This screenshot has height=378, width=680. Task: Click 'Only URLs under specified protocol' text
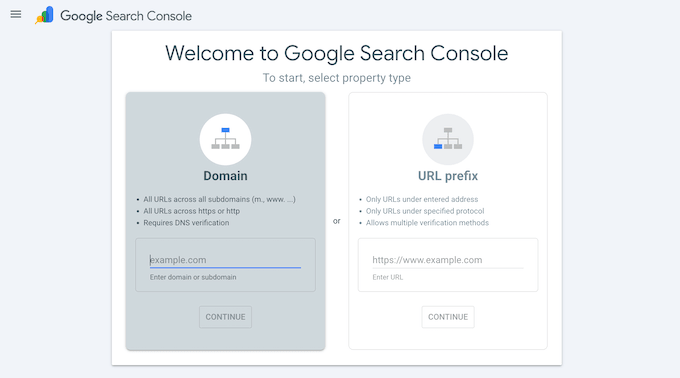pyautogui.click(x=425, y=211)
